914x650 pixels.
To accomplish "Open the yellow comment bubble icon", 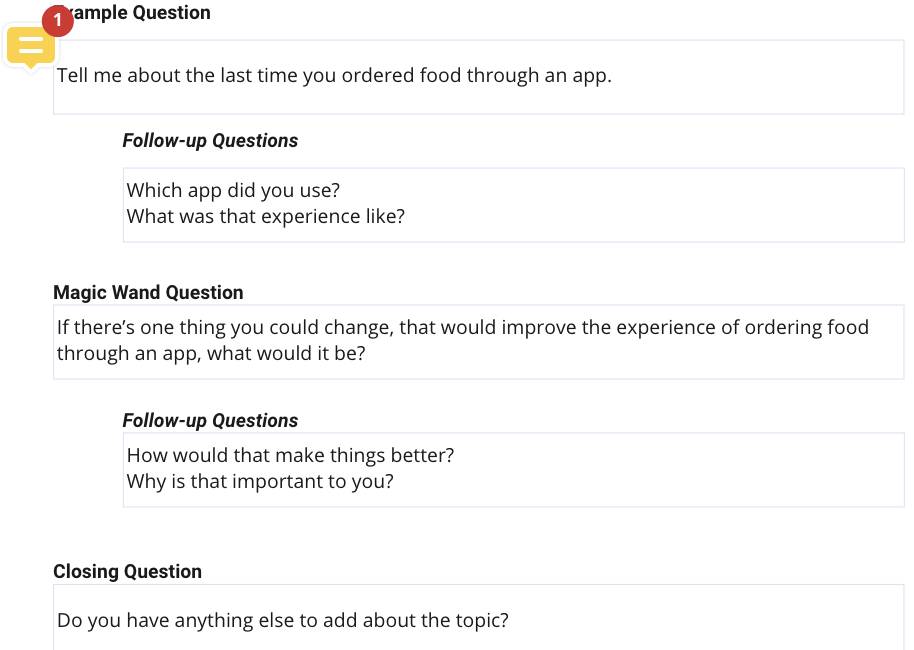I will (31, 47).
